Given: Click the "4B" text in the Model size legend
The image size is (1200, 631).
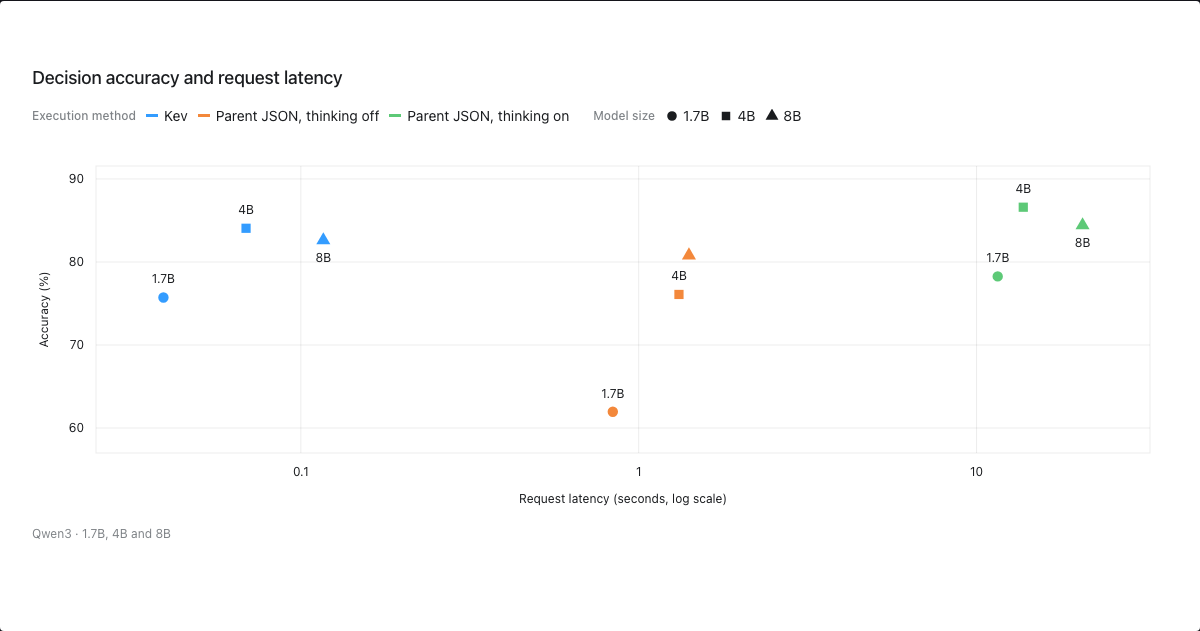Looking at the screenshot, I should pos(746,116).
